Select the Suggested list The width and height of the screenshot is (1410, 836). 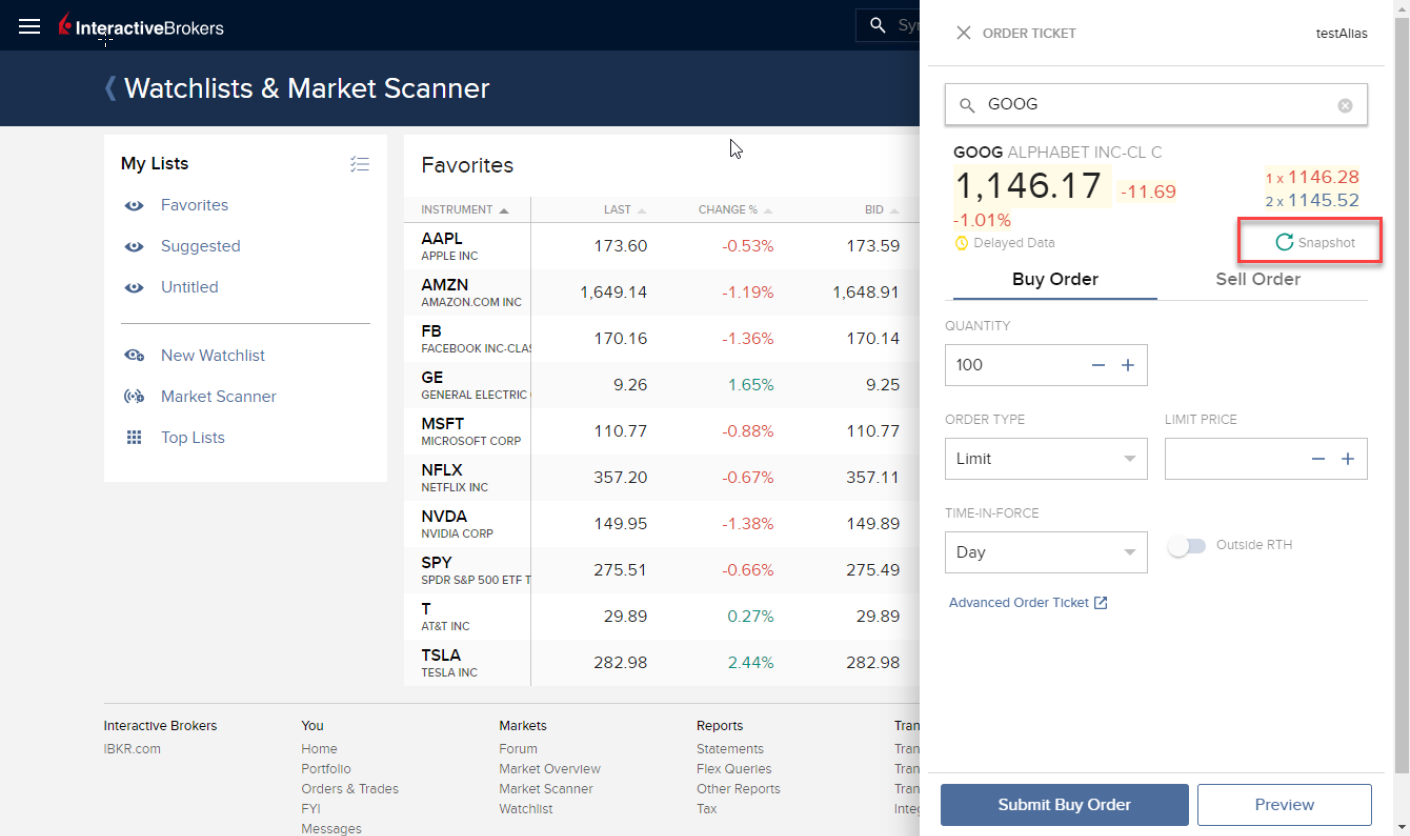pyautogui.click(x=200, y=246)
